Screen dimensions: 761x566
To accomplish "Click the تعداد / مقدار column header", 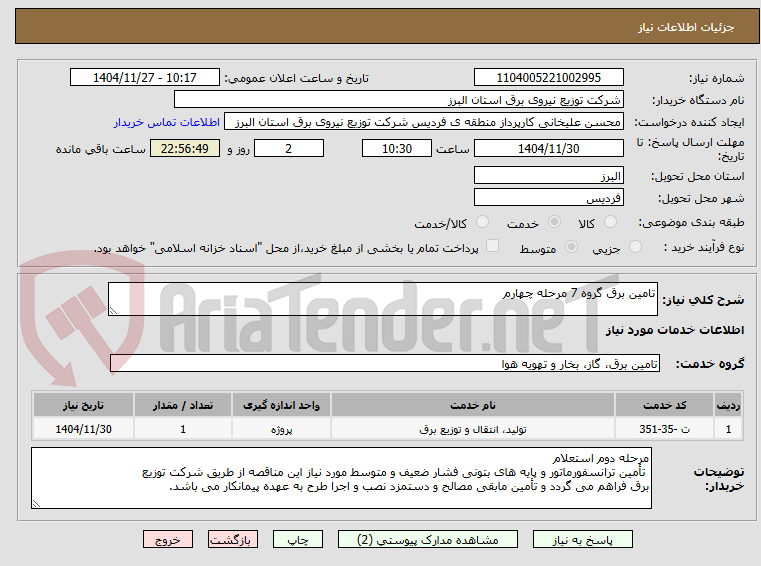I will click(x=183, y=405).
